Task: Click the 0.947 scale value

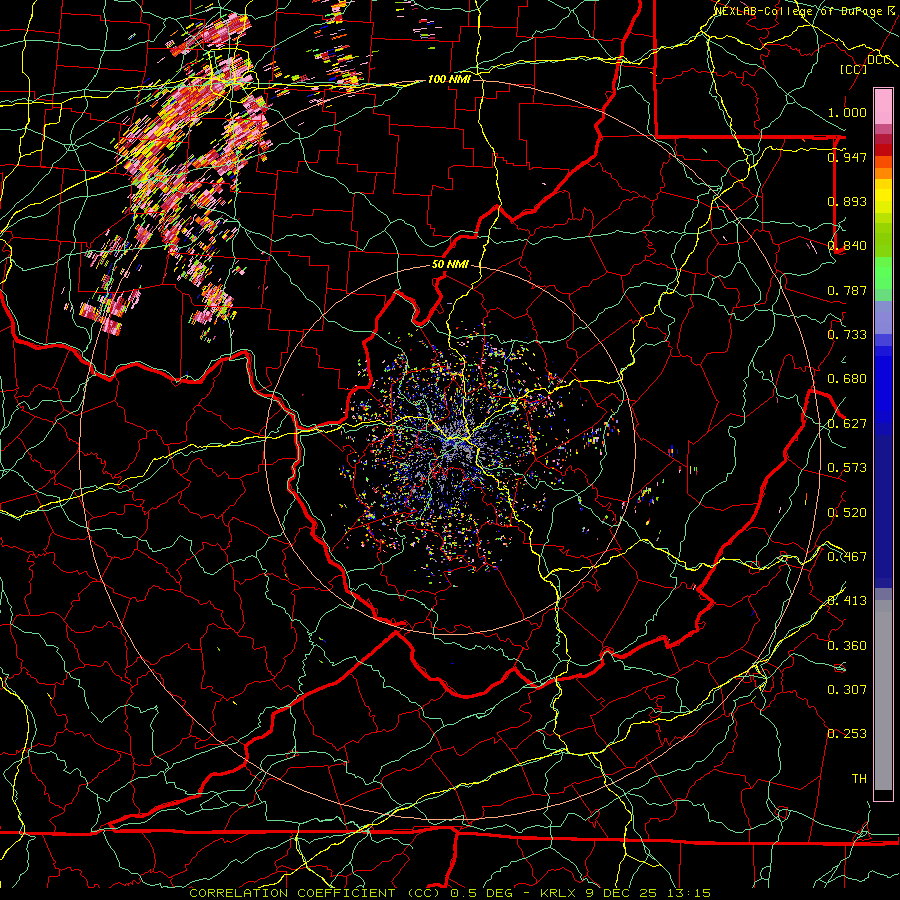Action: [847, 157]
